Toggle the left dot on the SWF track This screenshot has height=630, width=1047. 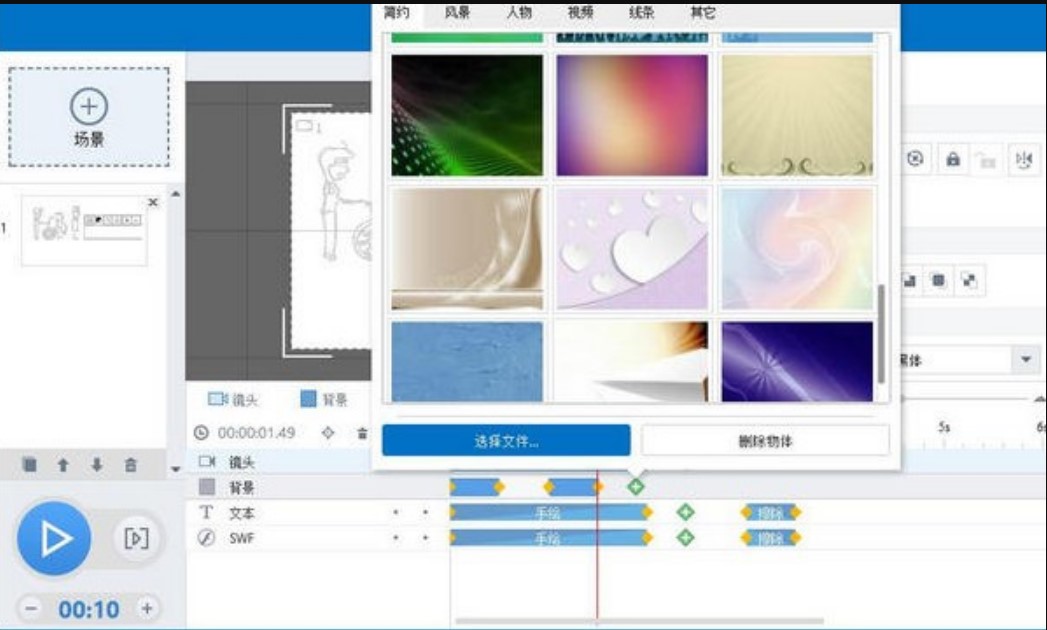pyautogui.click(x=396, y=538)
